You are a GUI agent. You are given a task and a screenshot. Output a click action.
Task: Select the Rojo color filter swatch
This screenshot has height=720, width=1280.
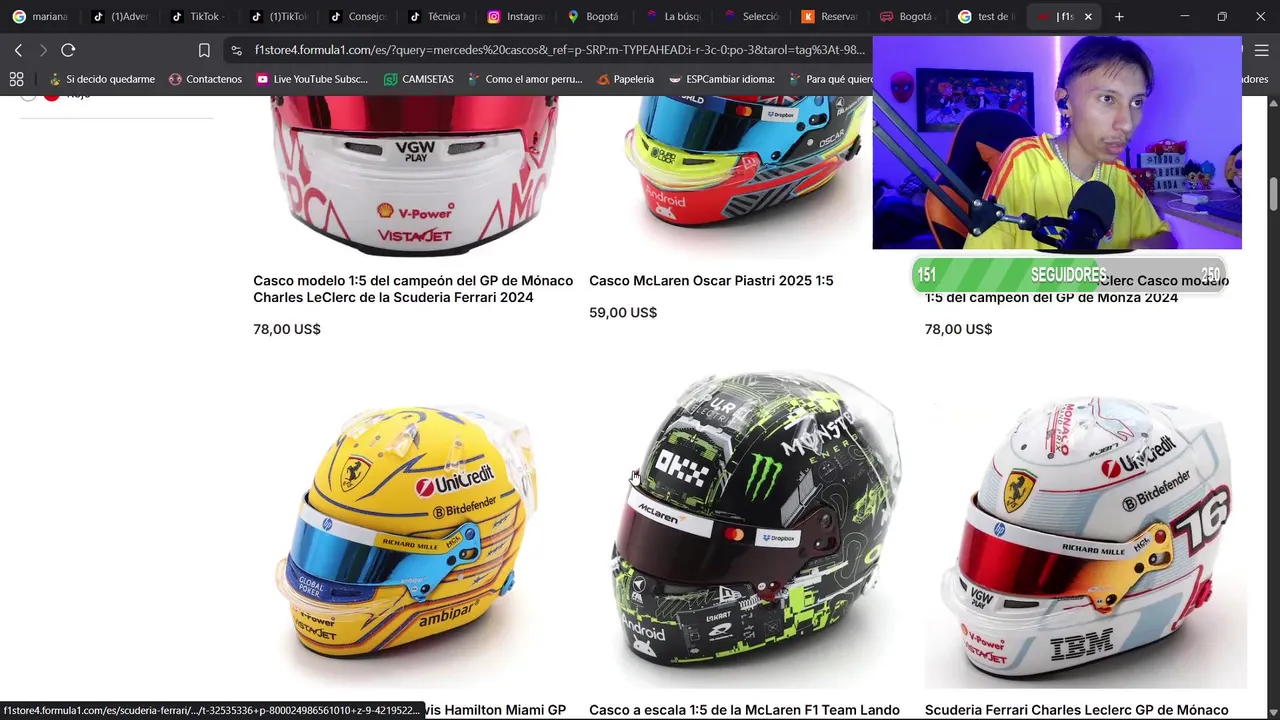pos(51,95)
